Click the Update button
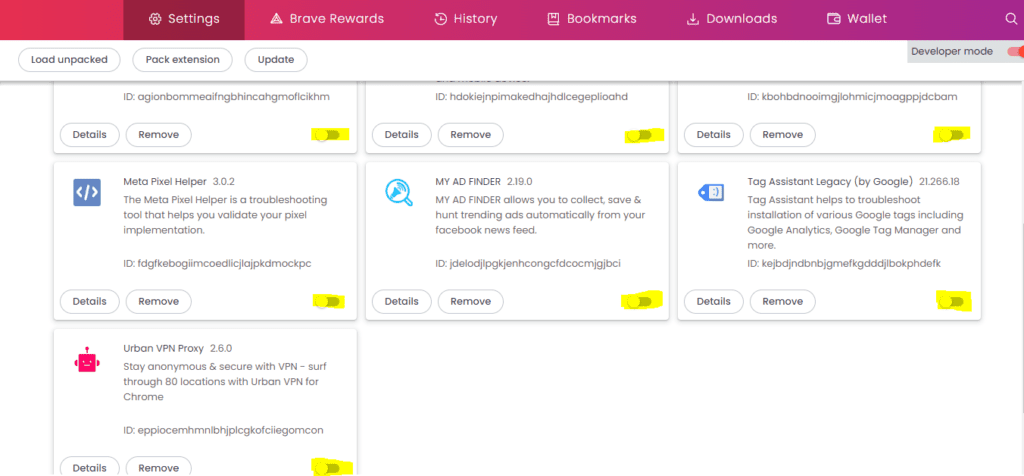This screenshot has height=476, width=1024. click(x=276, y=59)
